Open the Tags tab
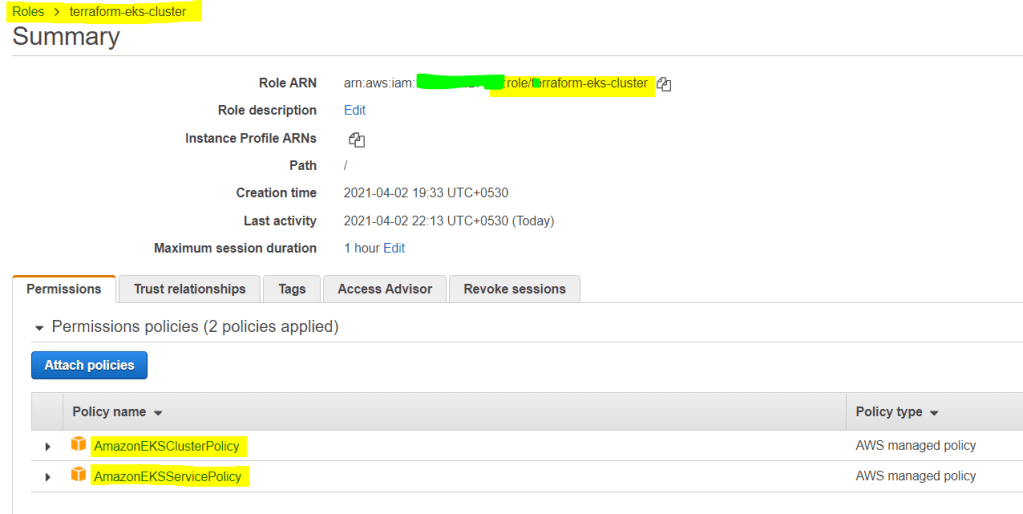 pyautogui.click(x=292, y=289)
